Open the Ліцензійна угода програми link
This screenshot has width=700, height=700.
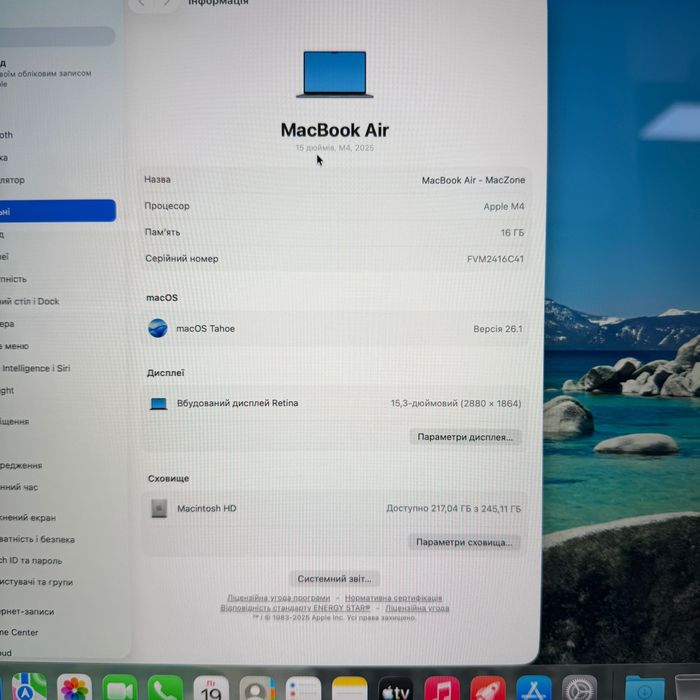tap(279, 598)
